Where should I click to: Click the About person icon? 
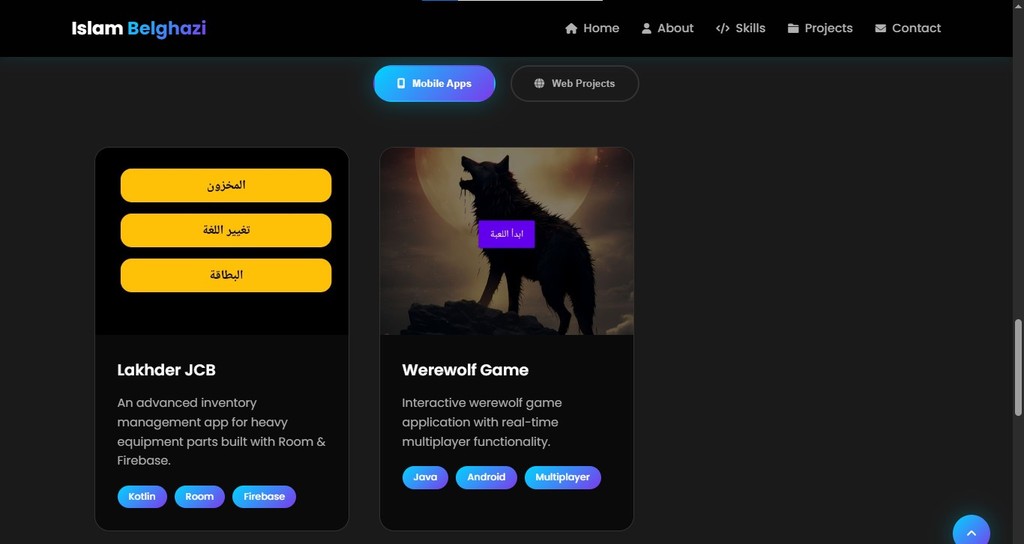click(x=647, y=28)
